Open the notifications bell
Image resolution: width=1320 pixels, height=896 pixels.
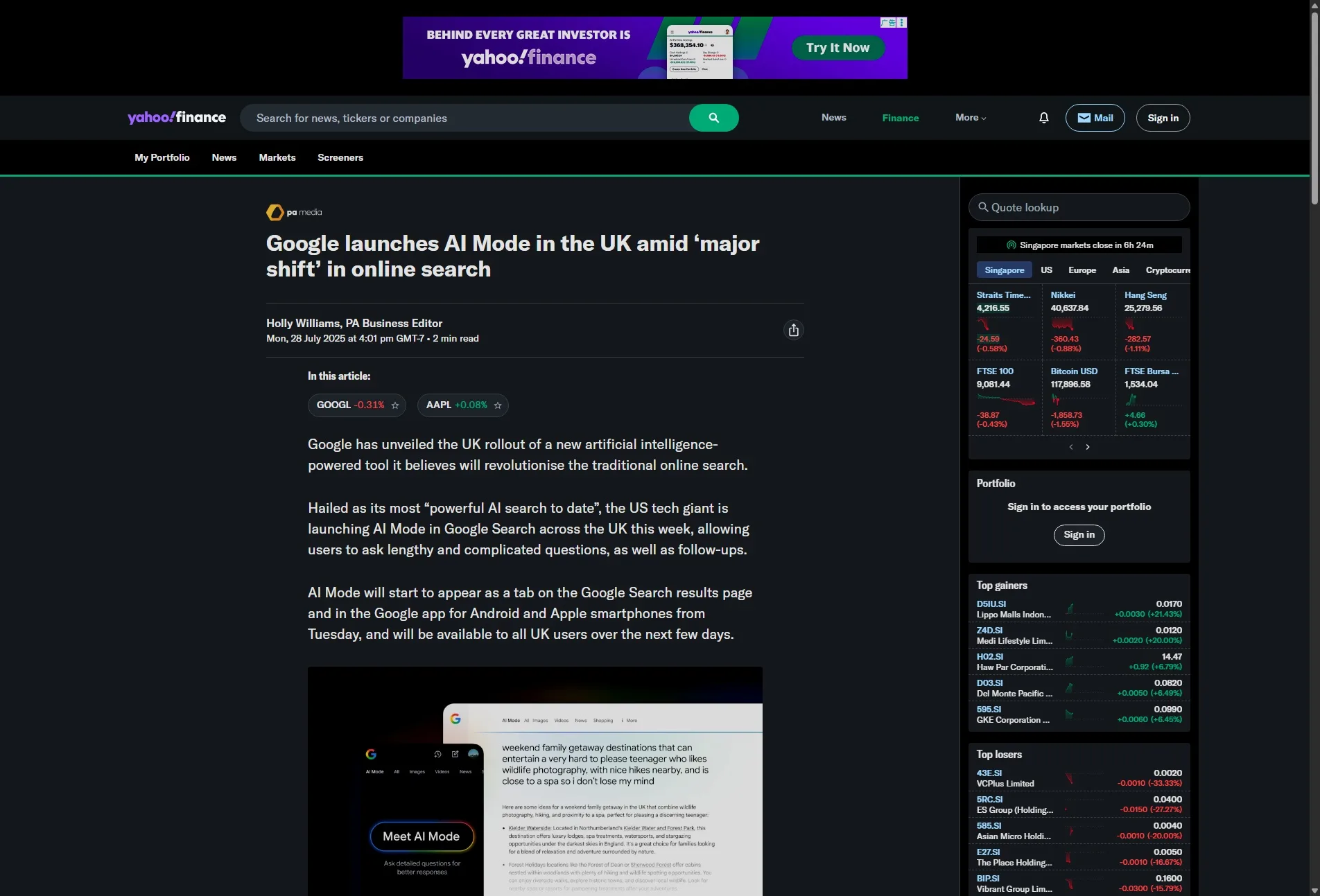click(x=1043, y=118)
